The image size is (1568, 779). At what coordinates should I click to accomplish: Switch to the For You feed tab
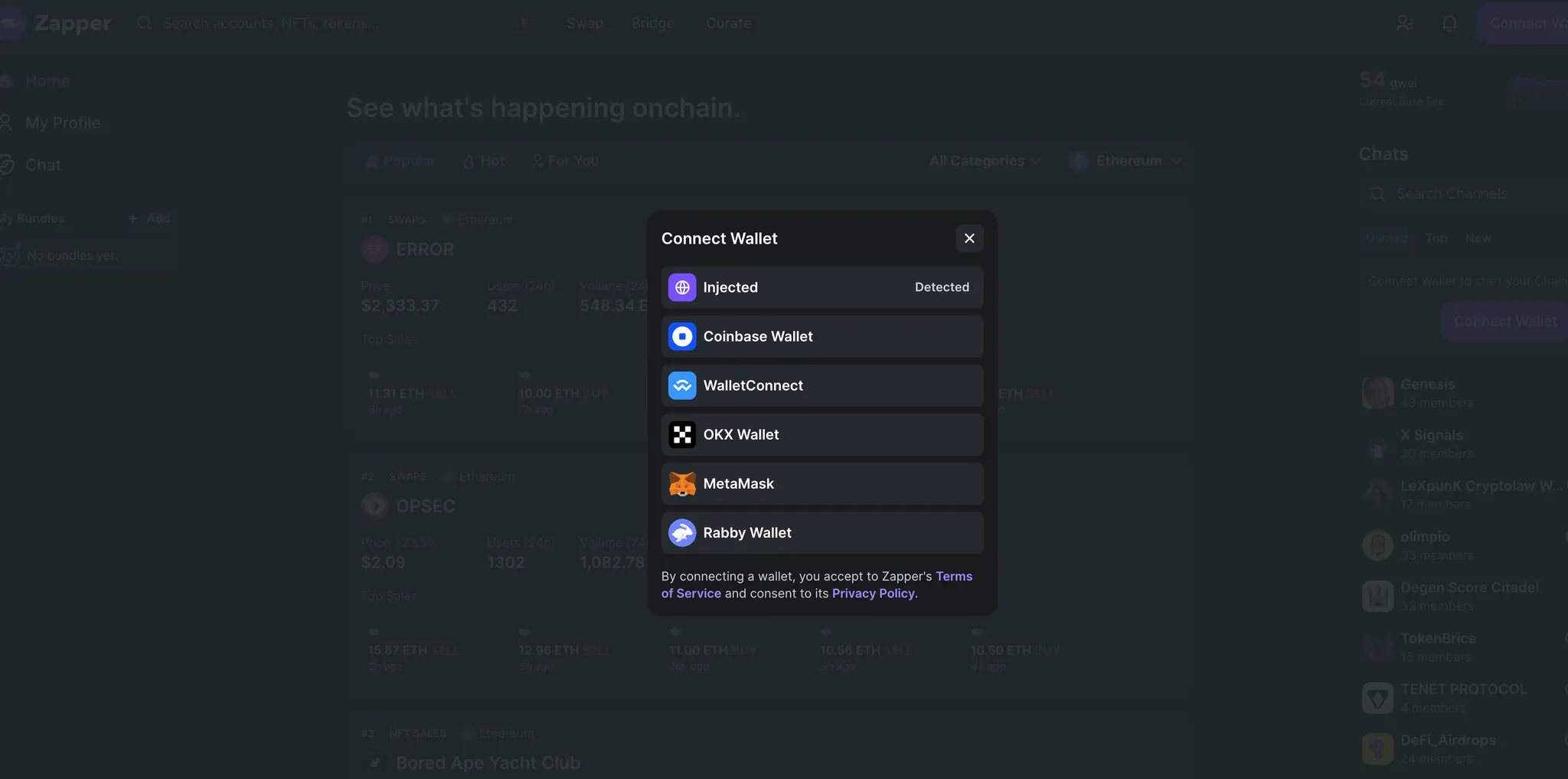[565, 161]
